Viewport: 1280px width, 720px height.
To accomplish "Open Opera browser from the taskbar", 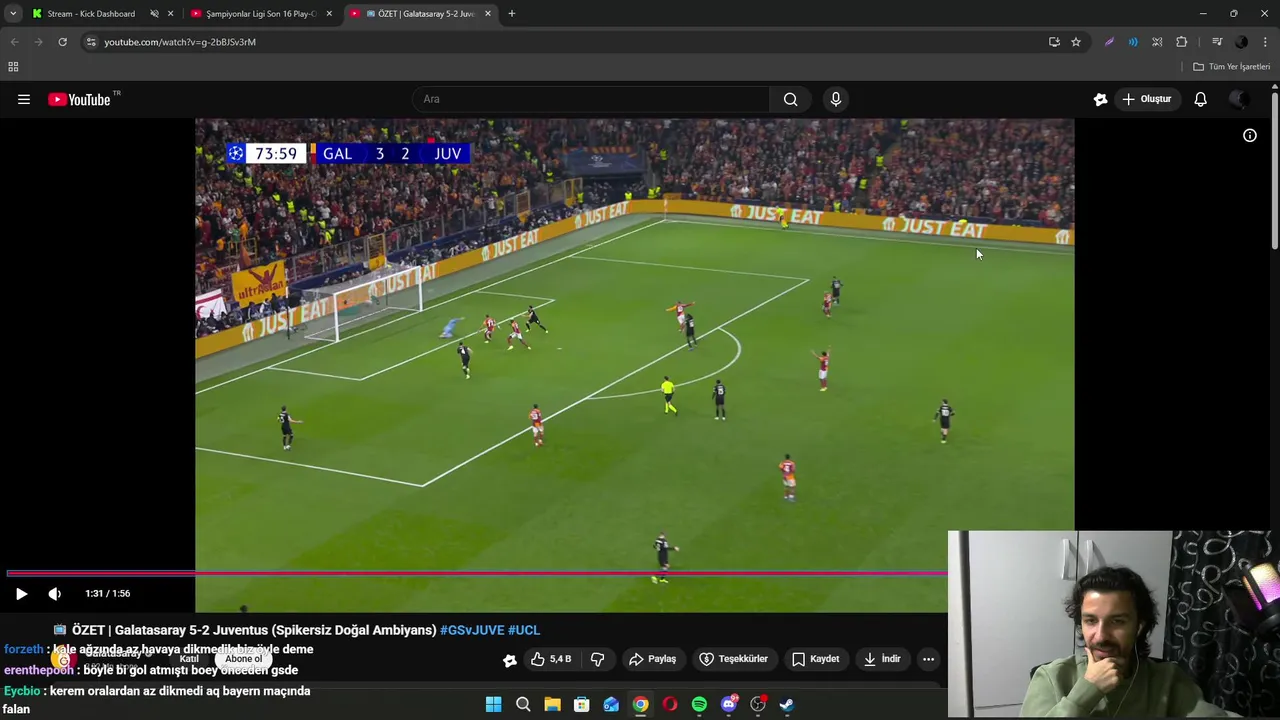I will (x=670, y=704).
